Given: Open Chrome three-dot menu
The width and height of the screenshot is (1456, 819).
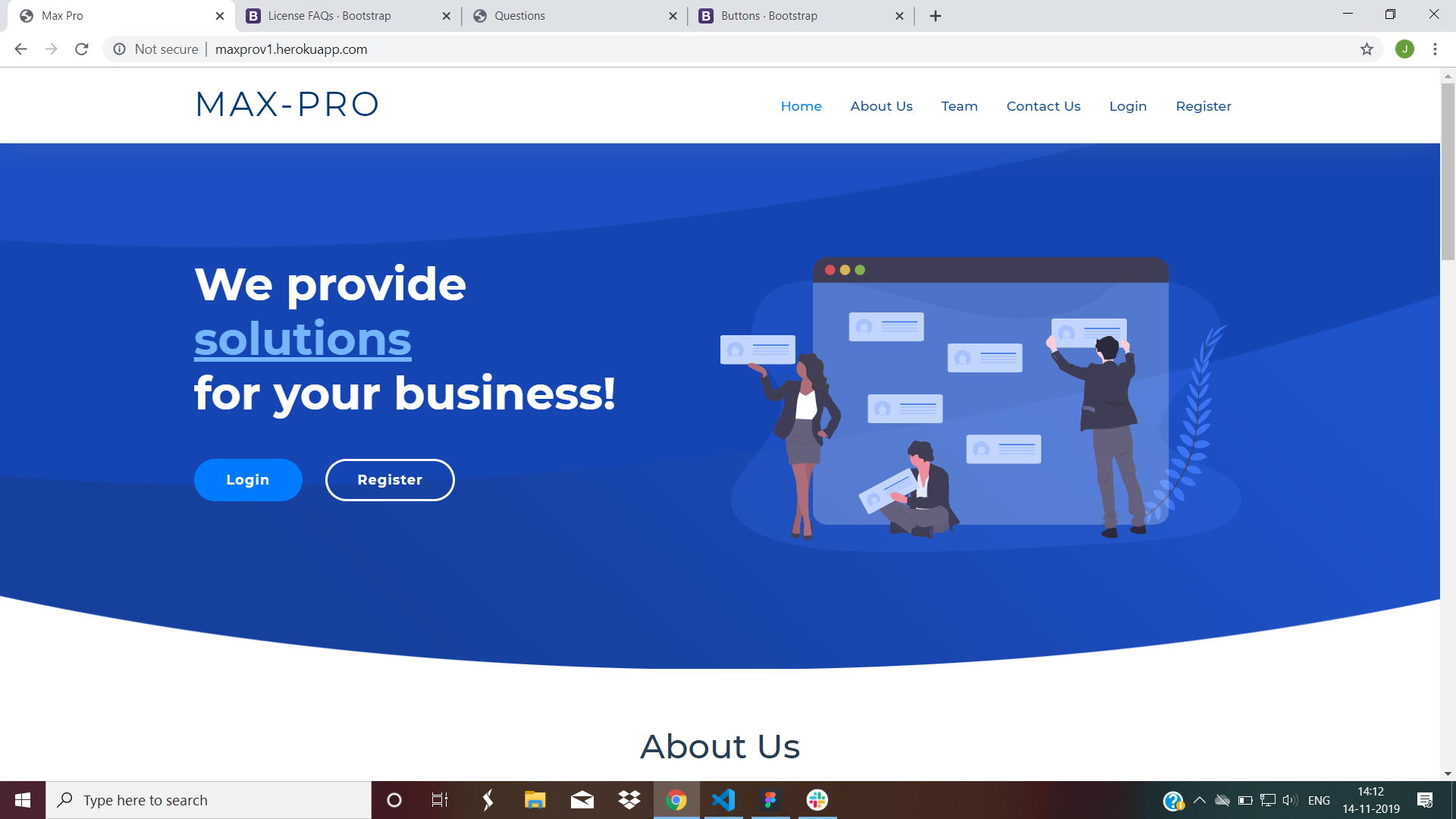Looking at the screenshot, I should pos(1435,49).
